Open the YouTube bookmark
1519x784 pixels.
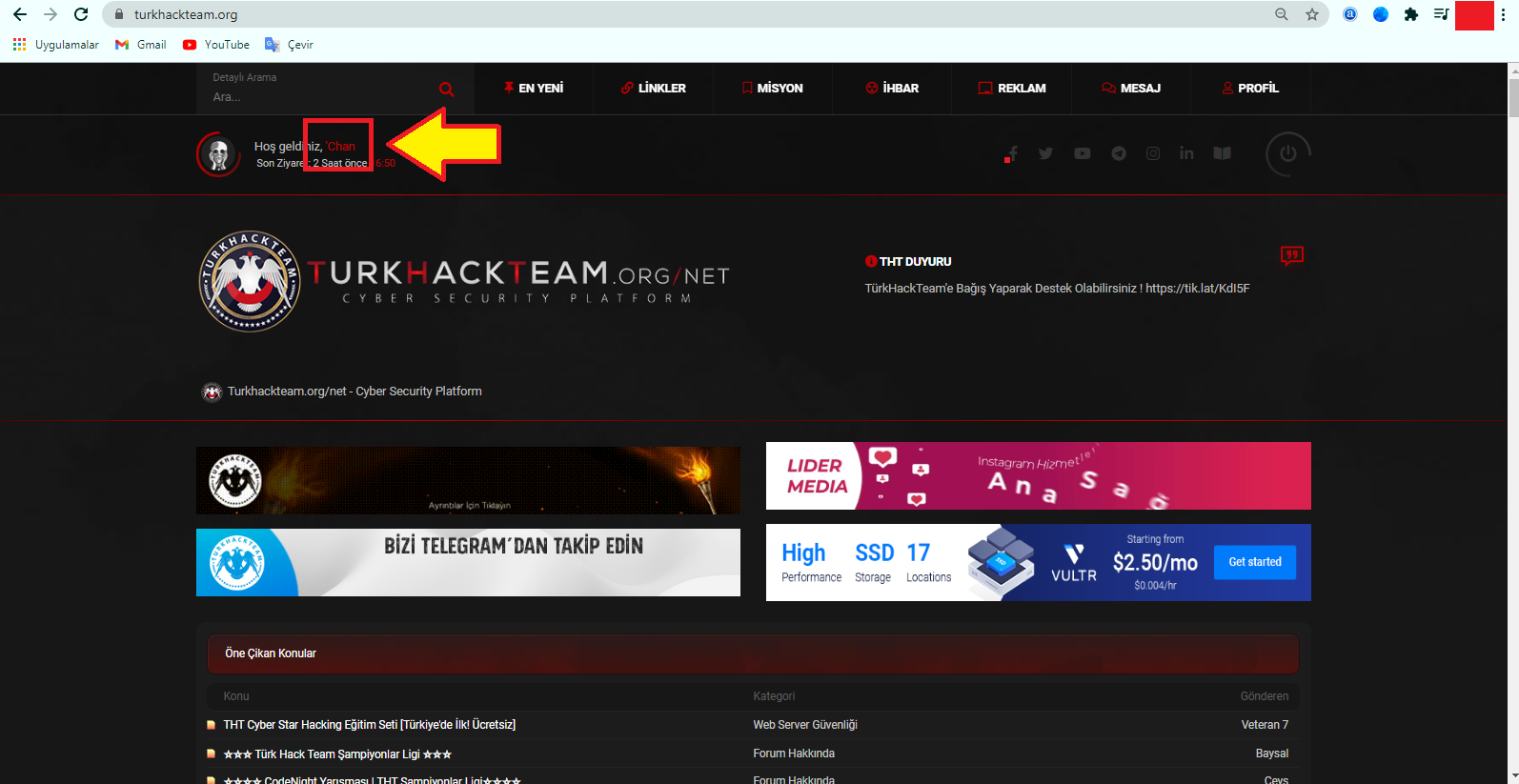[216, 45]
